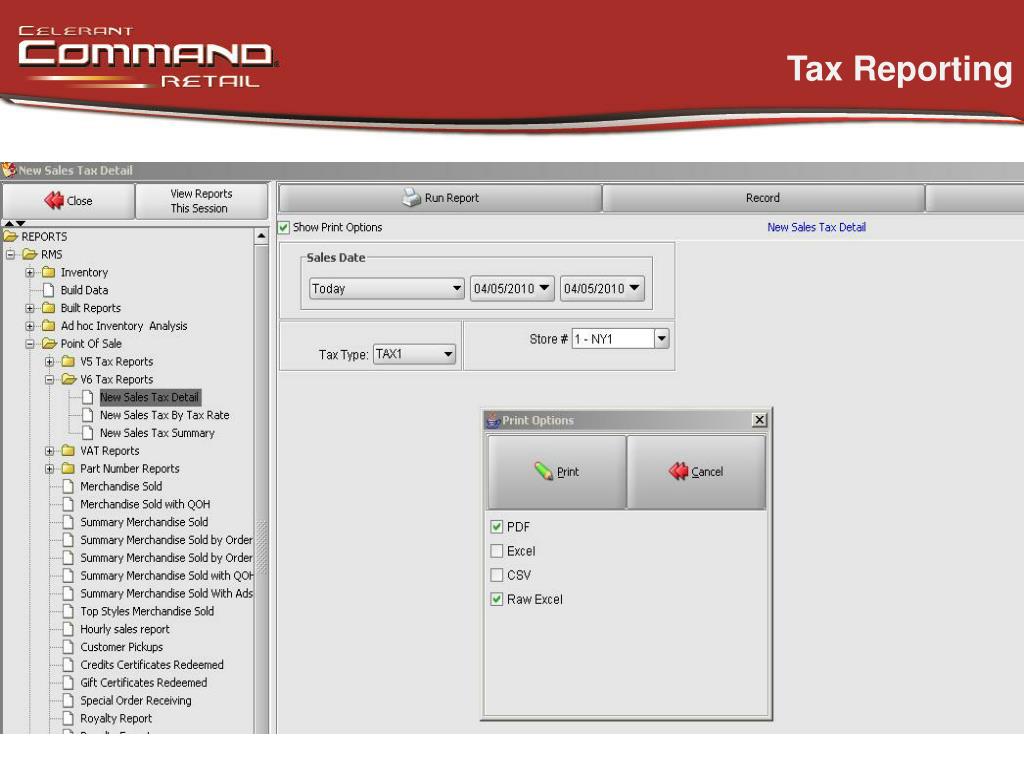The image size is (1024, 768).
Task: Click the View Reports This Session button
Action: 201,200
